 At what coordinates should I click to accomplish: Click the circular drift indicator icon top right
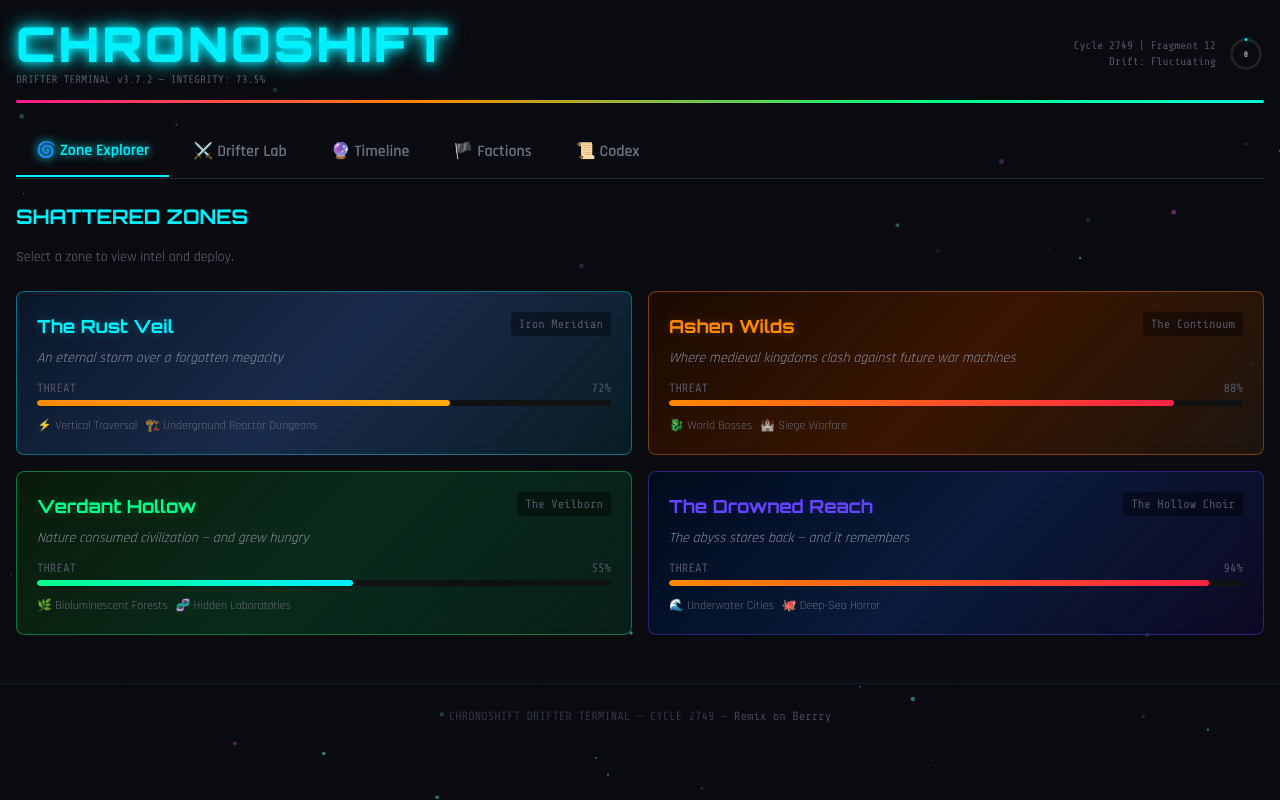tap(1246, 54)
